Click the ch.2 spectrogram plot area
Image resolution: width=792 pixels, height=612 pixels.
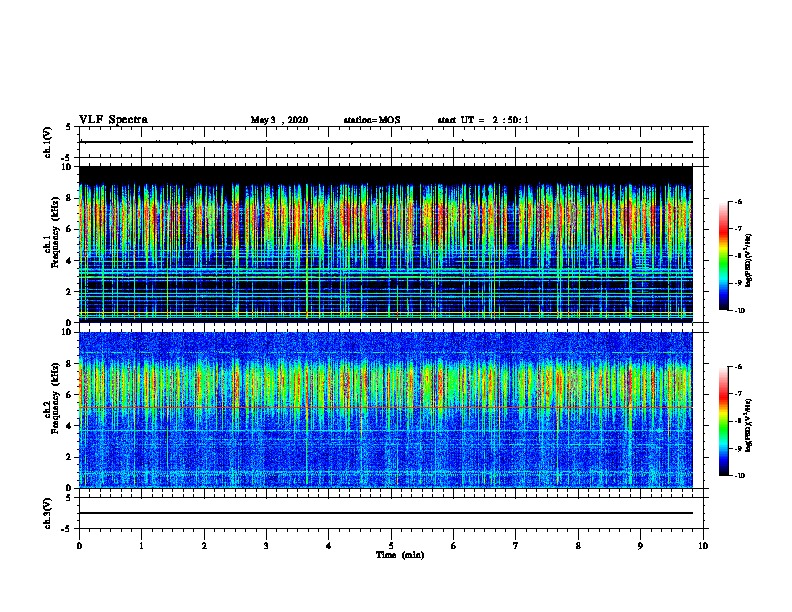386,410
